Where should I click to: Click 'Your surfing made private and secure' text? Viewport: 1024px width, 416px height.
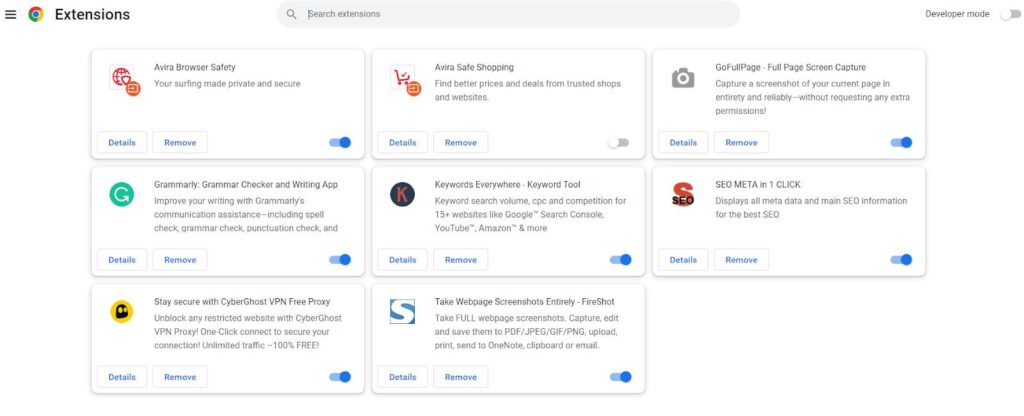pos(227,84)
